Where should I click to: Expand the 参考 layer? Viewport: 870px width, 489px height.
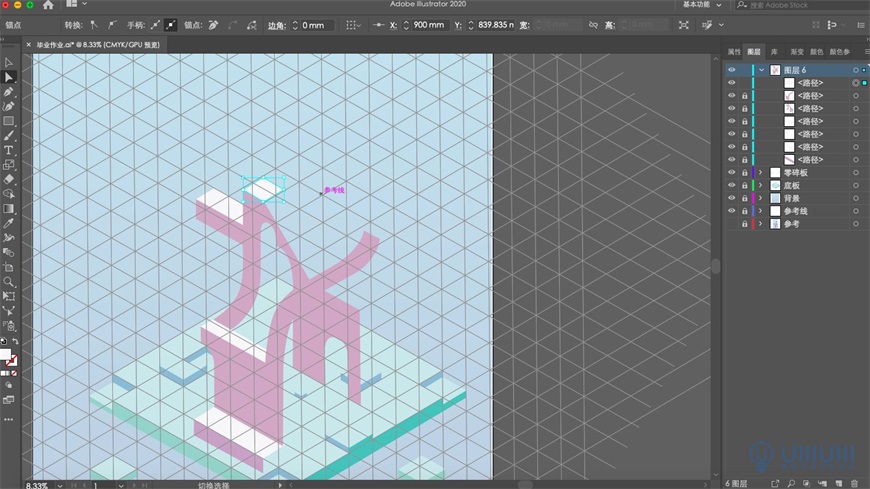(x=761, y=224)
